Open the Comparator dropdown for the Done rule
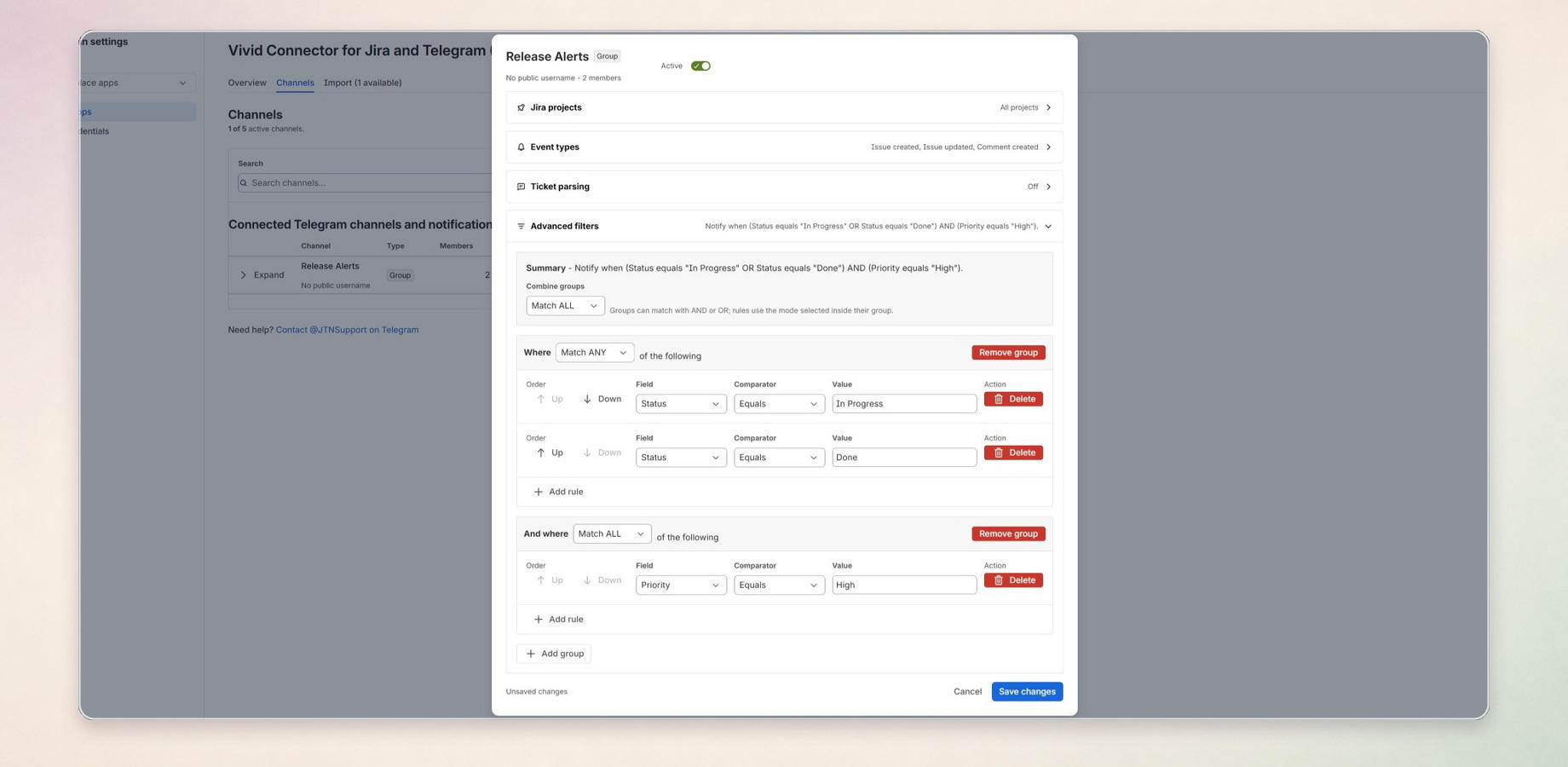 pyautogui.click(x=779, y=458)
